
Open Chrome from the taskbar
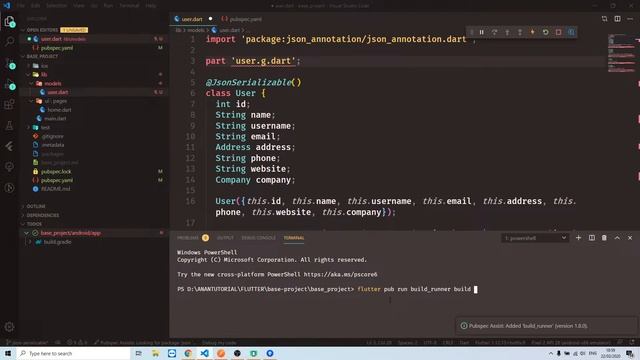click(x=188, y=353)
